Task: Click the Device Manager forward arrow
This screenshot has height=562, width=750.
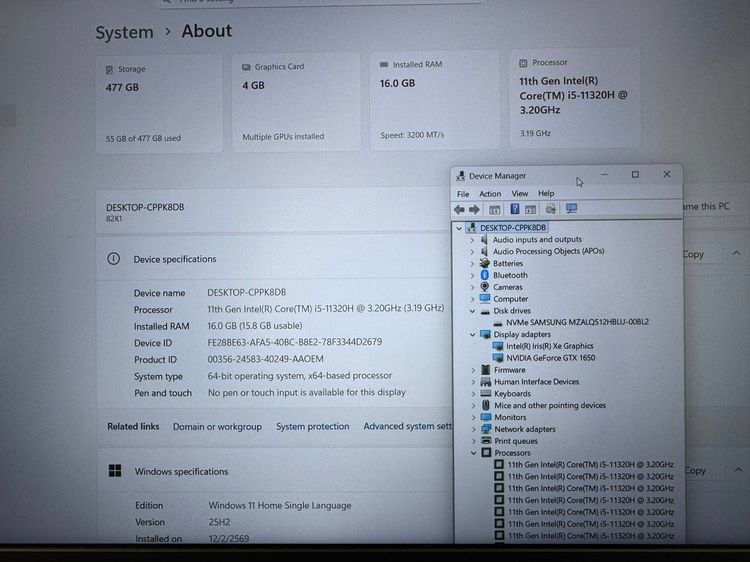Action: coord(474,209)
